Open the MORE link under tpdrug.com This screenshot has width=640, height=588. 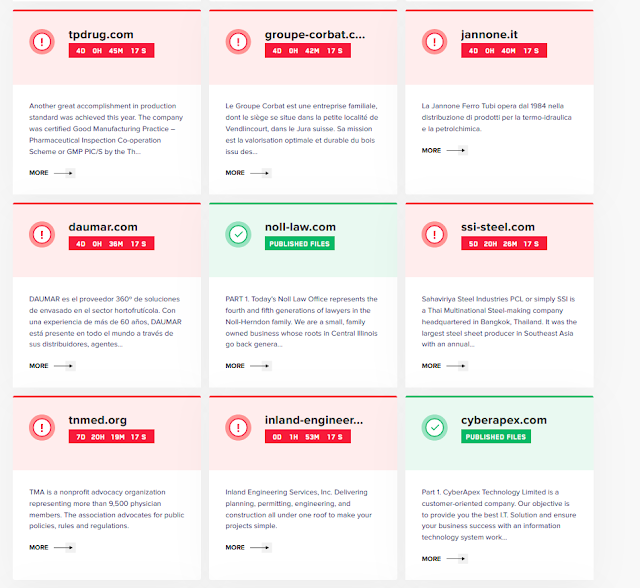click(x=51, y=173)
